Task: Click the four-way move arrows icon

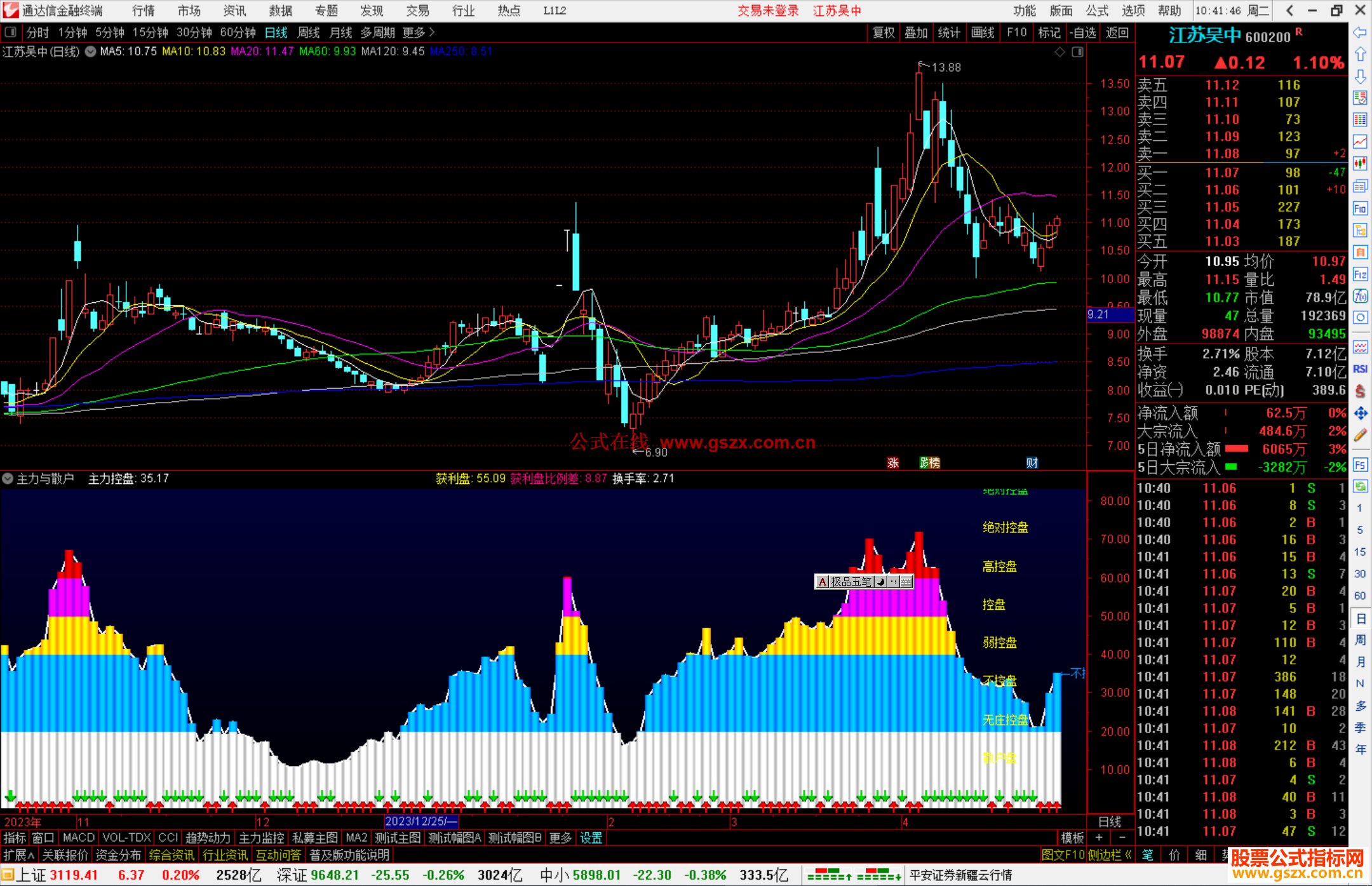Action: (x=1360, y=413)
